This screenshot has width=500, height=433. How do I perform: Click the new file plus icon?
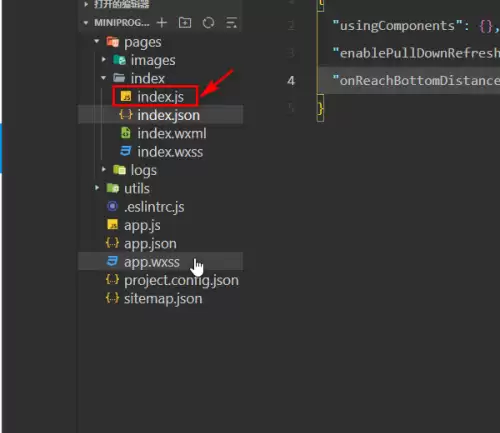tap(162, 23)
